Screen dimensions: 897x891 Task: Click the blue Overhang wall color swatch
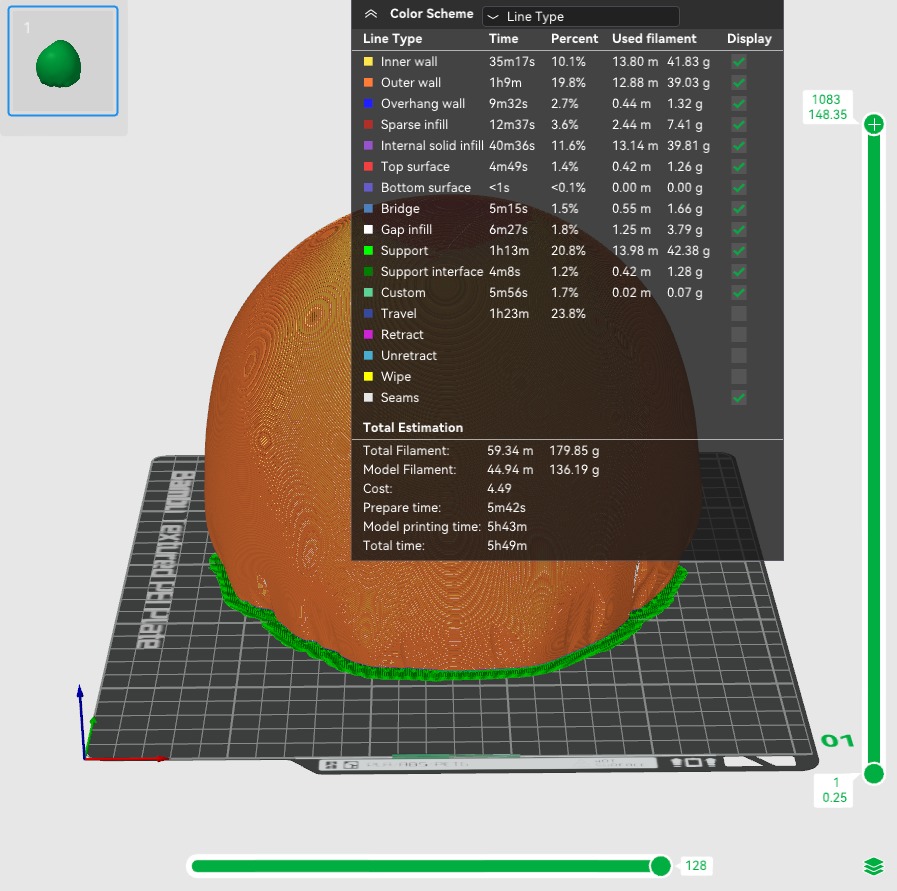pyautogui.click(x=368, y=104)
